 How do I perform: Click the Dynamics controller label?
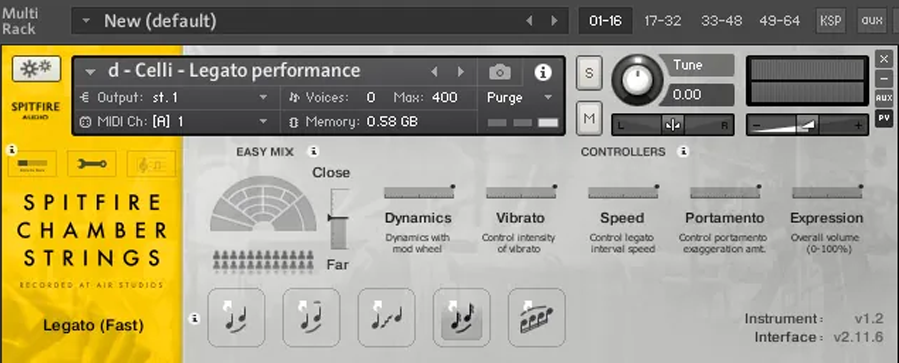(418, 218)
